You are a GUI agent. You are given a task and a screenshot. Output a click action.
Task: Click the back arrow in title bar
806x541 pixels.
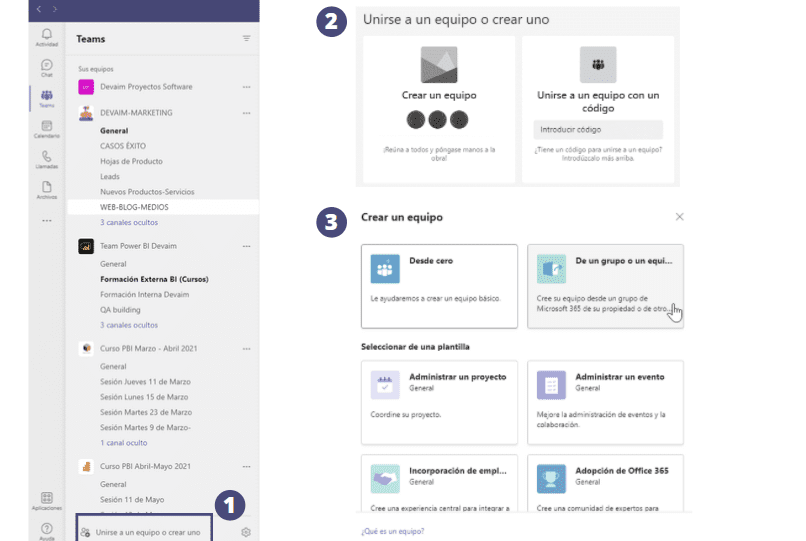pyautogui.click(x=39, y=9)
